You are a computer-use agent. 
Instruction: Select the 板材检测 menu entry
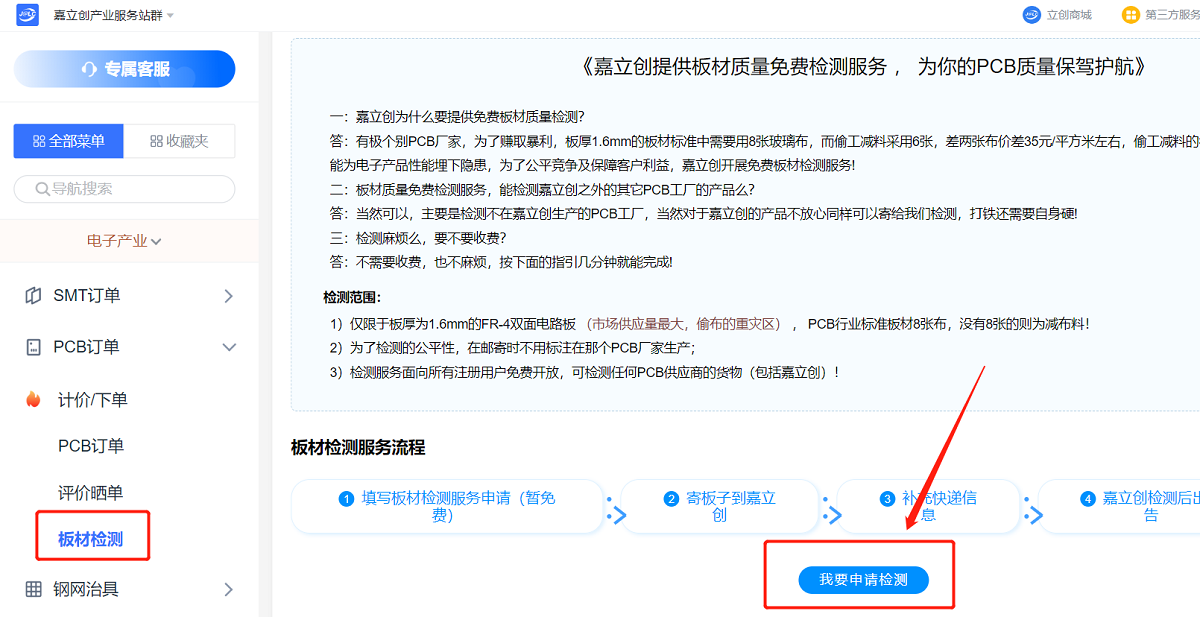91,539
